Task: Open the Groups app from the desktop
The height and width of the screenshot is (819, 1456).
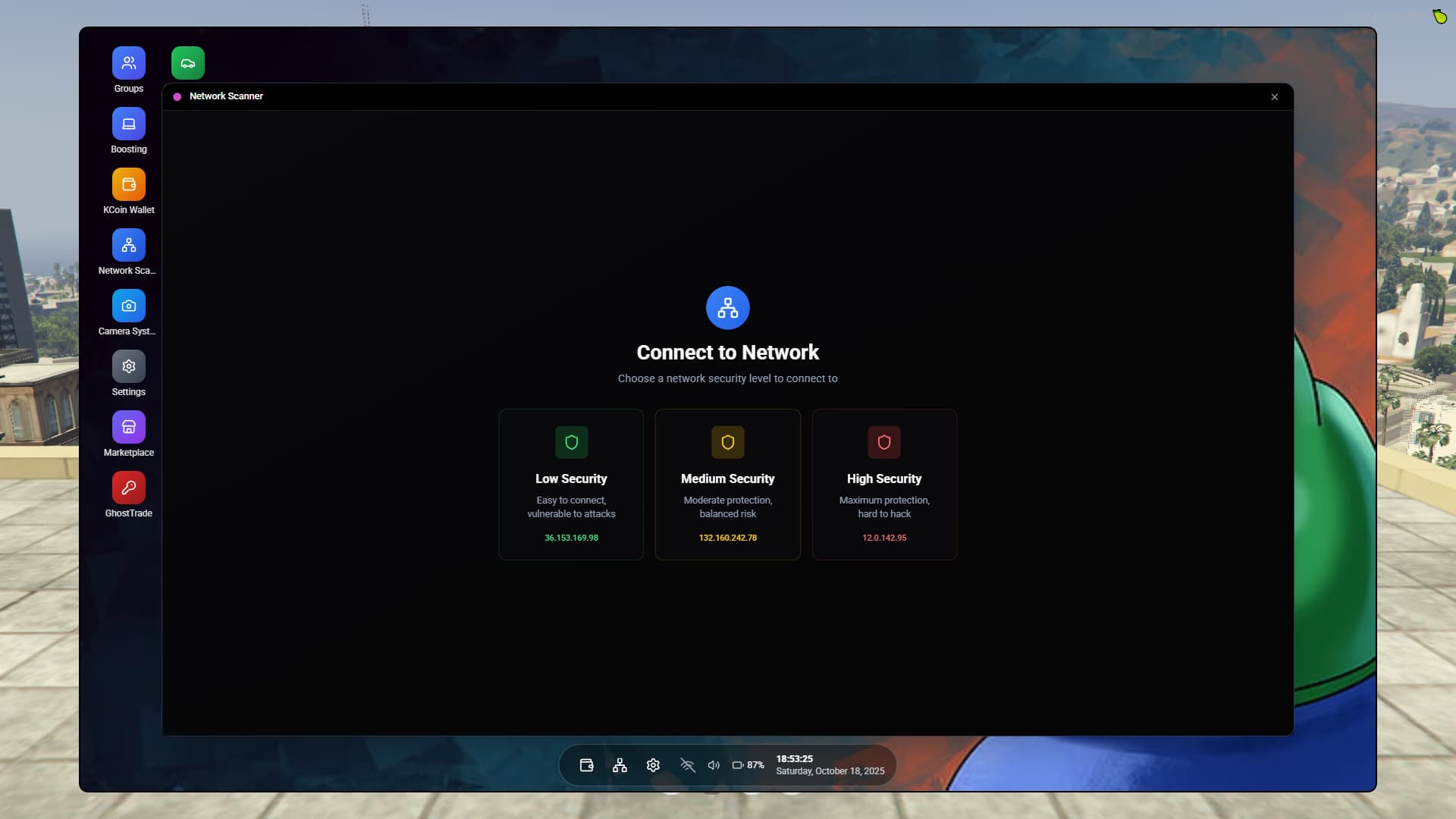Action: pos(128,63)
